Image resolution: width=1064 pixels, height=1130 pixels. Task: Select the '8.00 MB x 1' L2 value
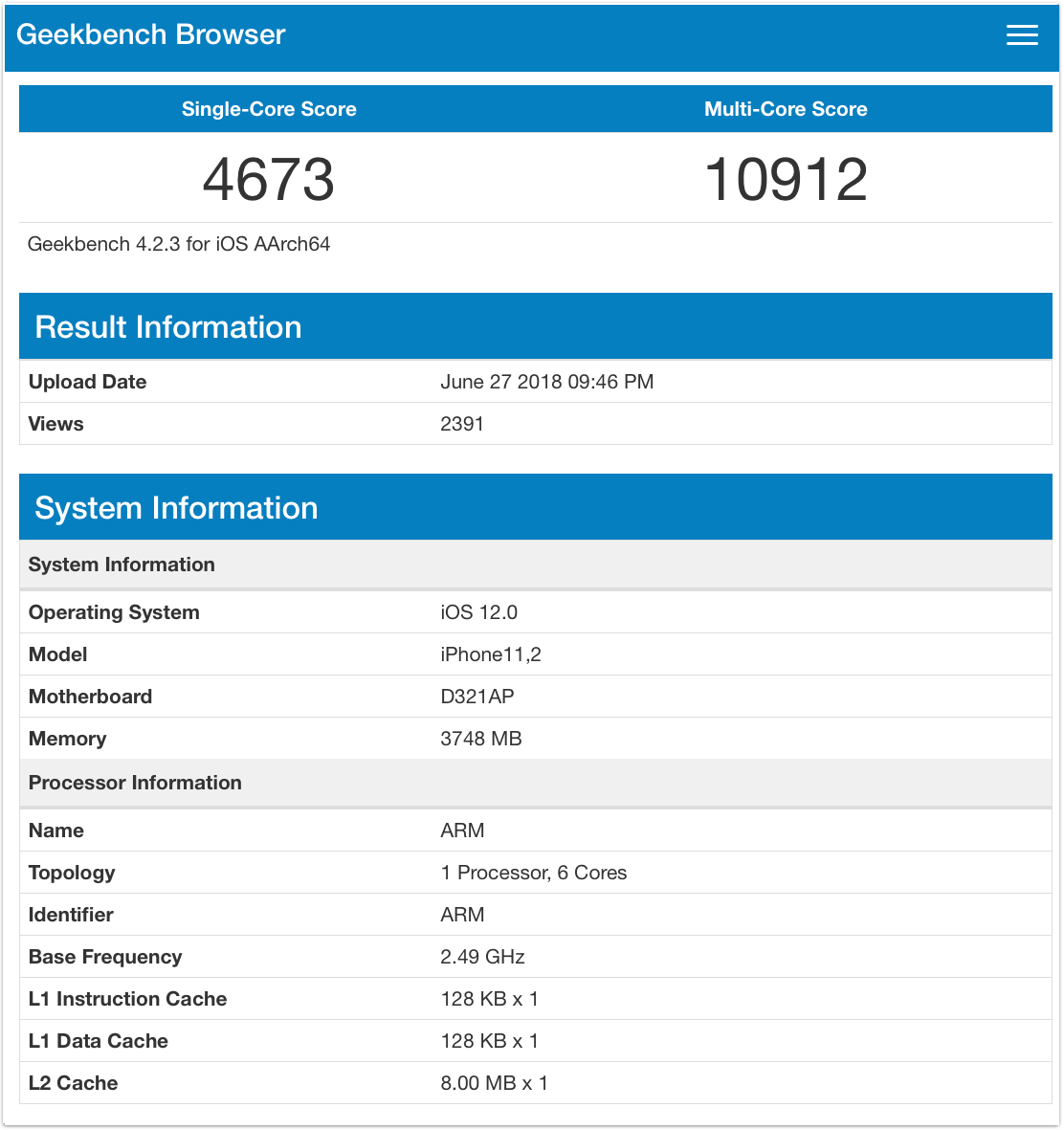pos(495,1083)
